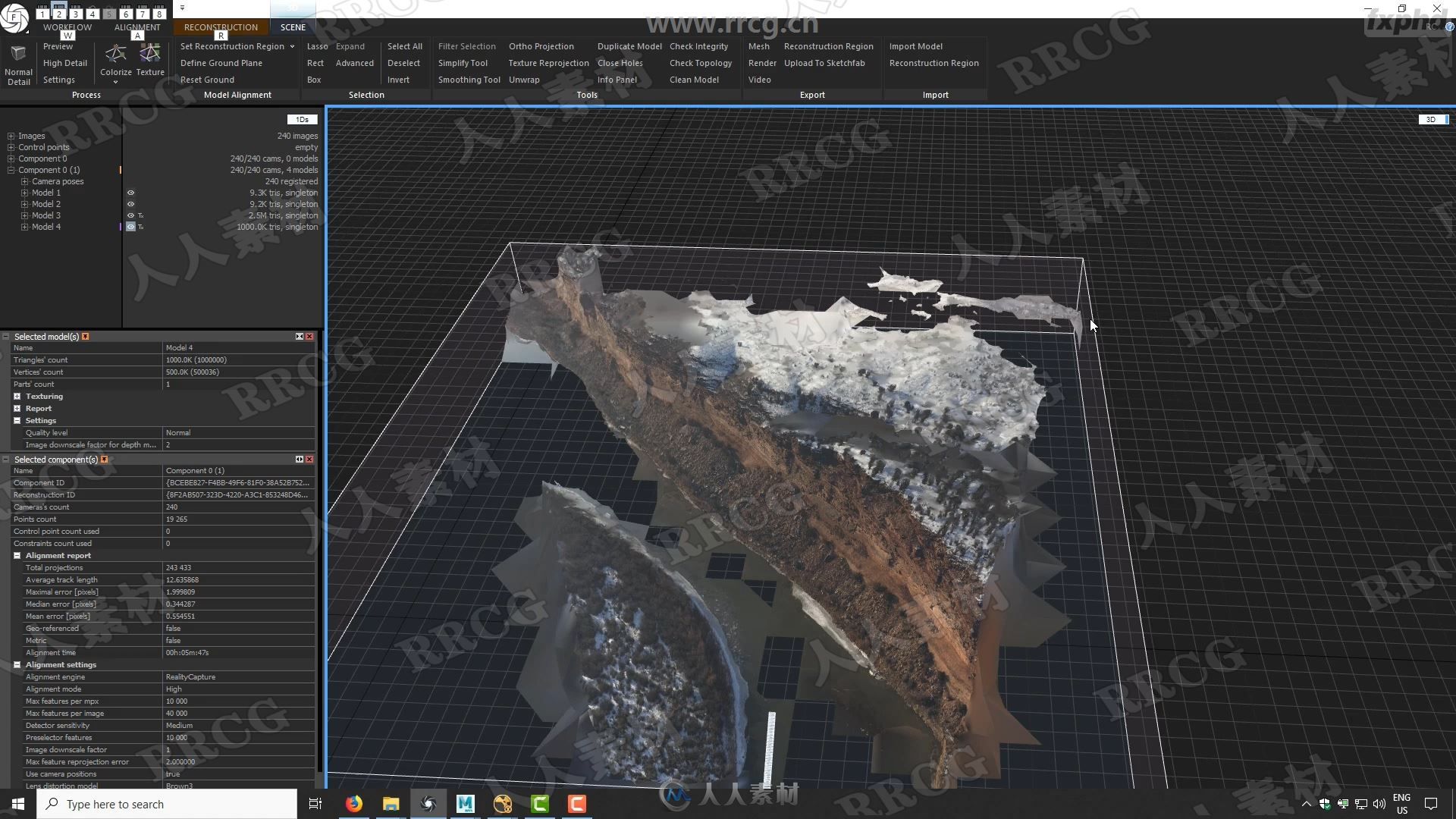Click the texture Tx icon on Model 3
Screen dimensions: 1456x819
click(x=141, y=216)
